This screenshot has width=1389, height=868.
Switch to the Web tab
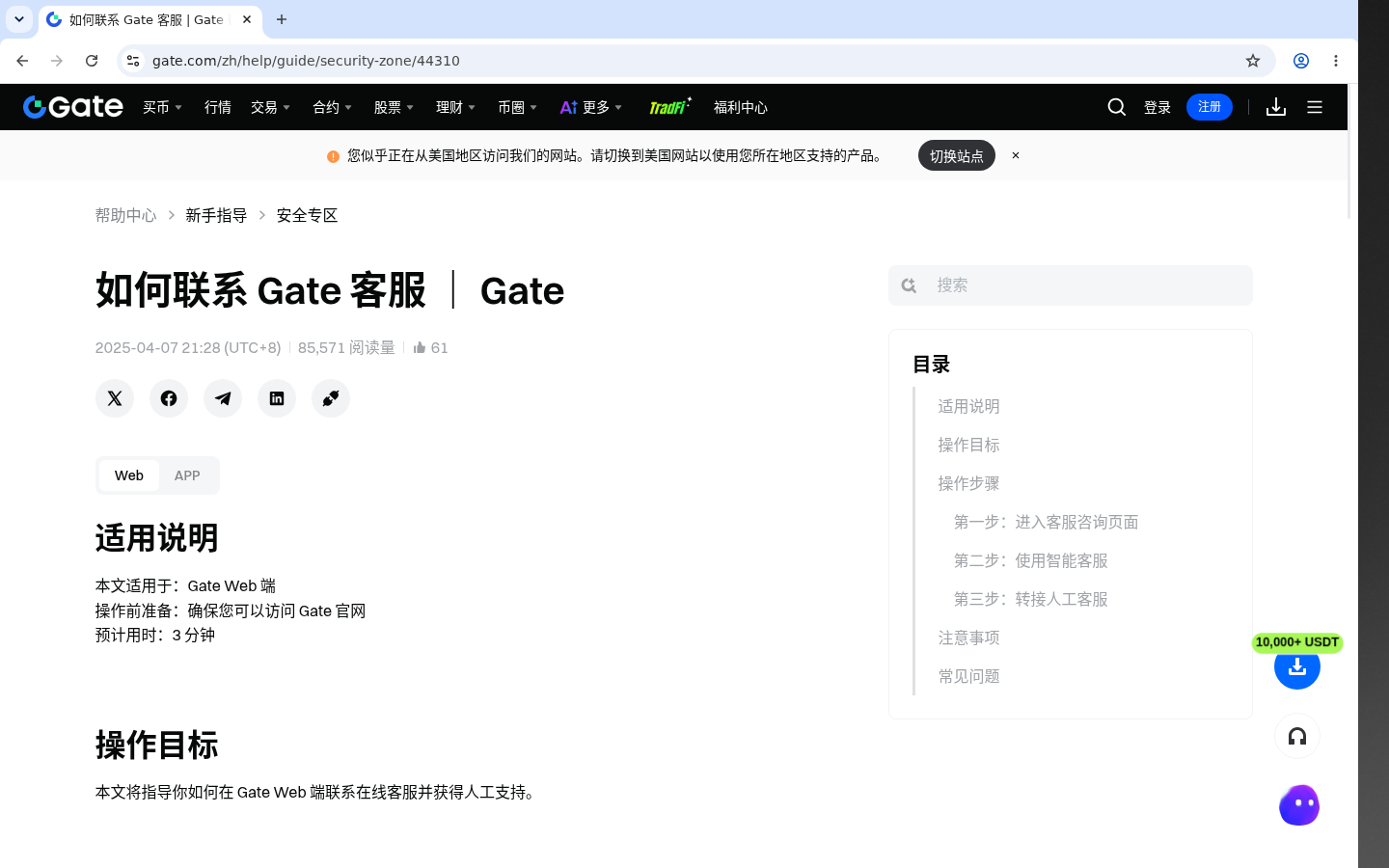point(129,475)
